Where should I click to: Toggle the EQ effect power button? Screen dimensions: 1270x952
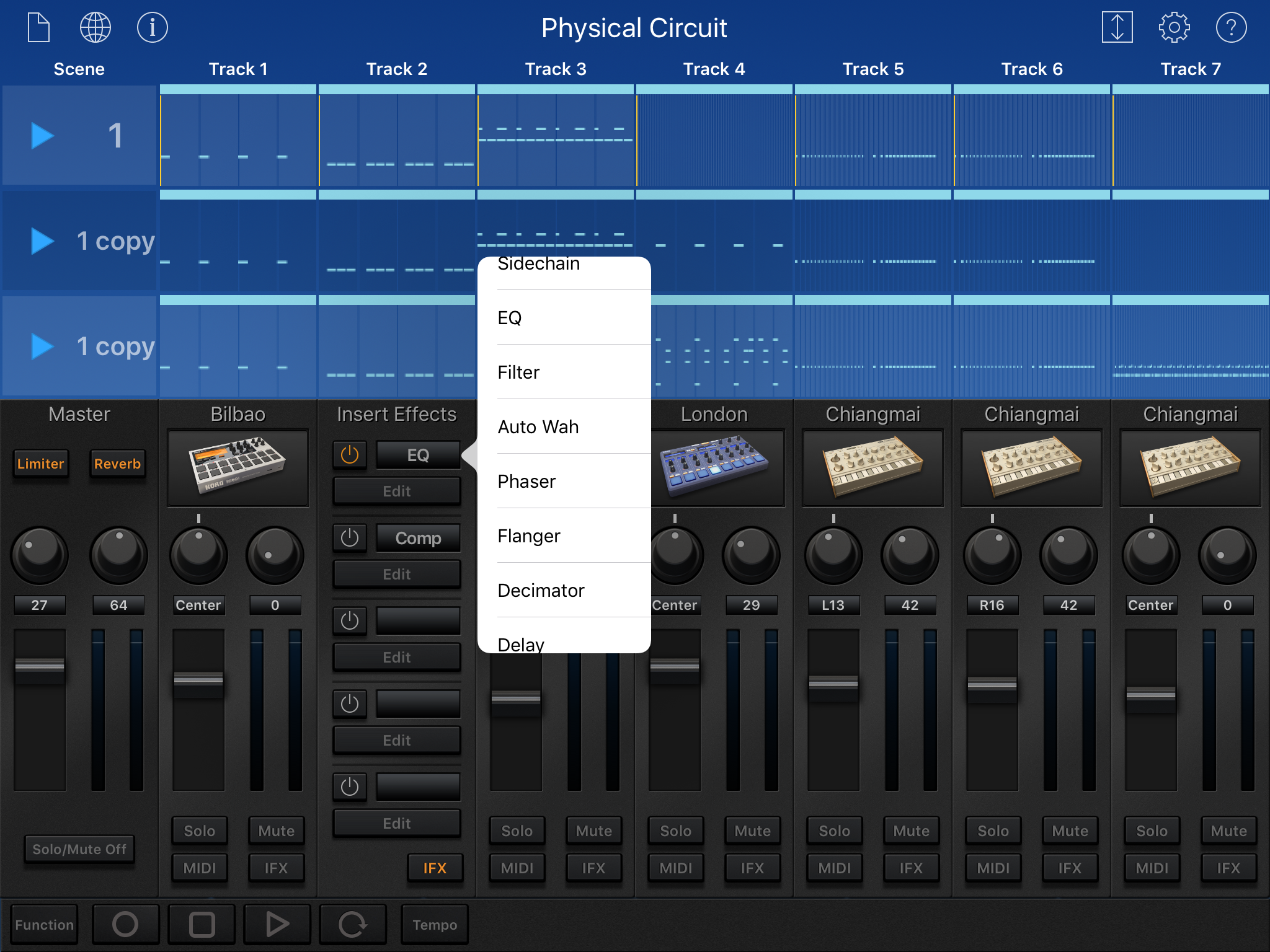coord(350,455)
